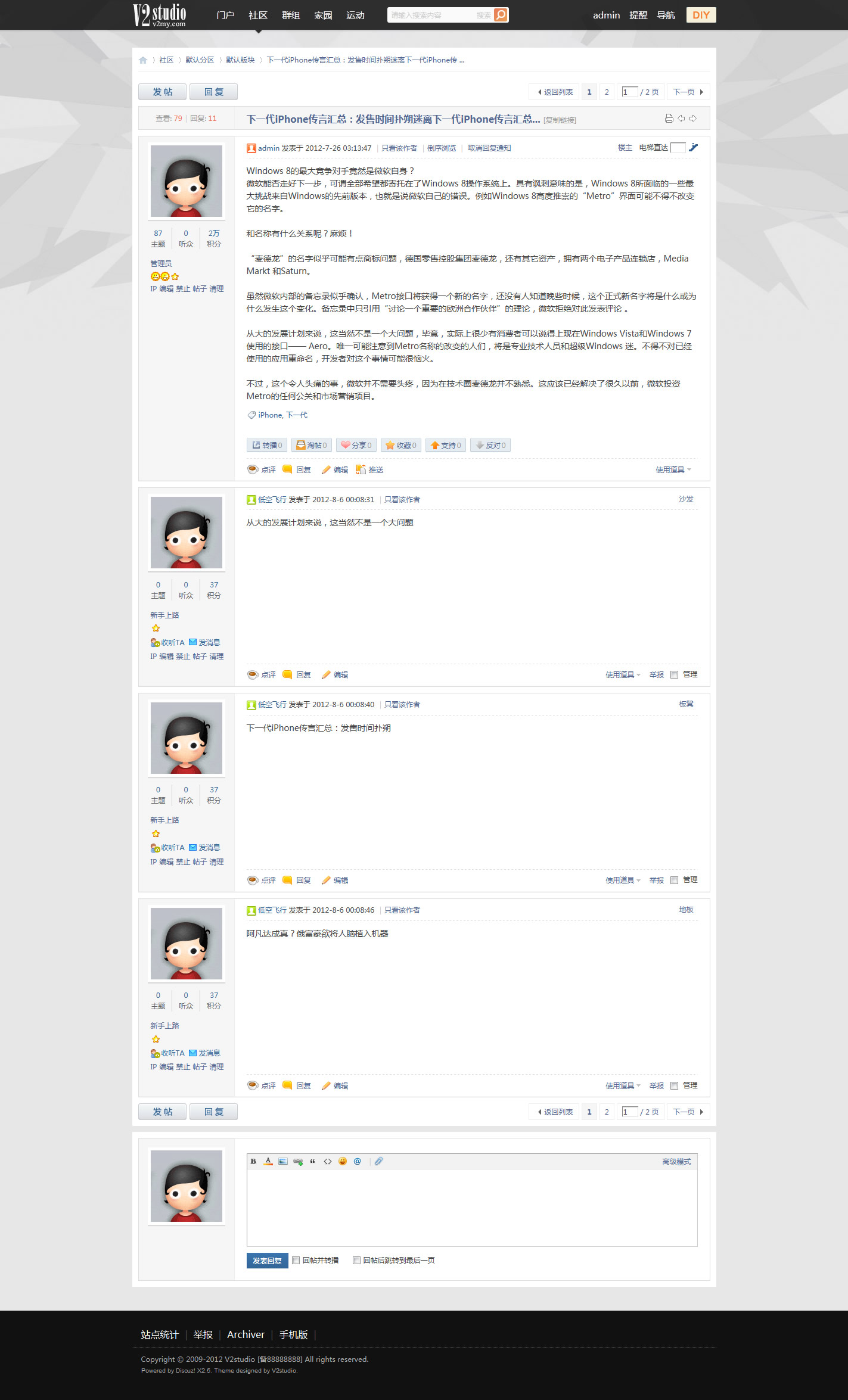
Task: Click 点评 in the 板凳 post
Action: pos(262,880)
